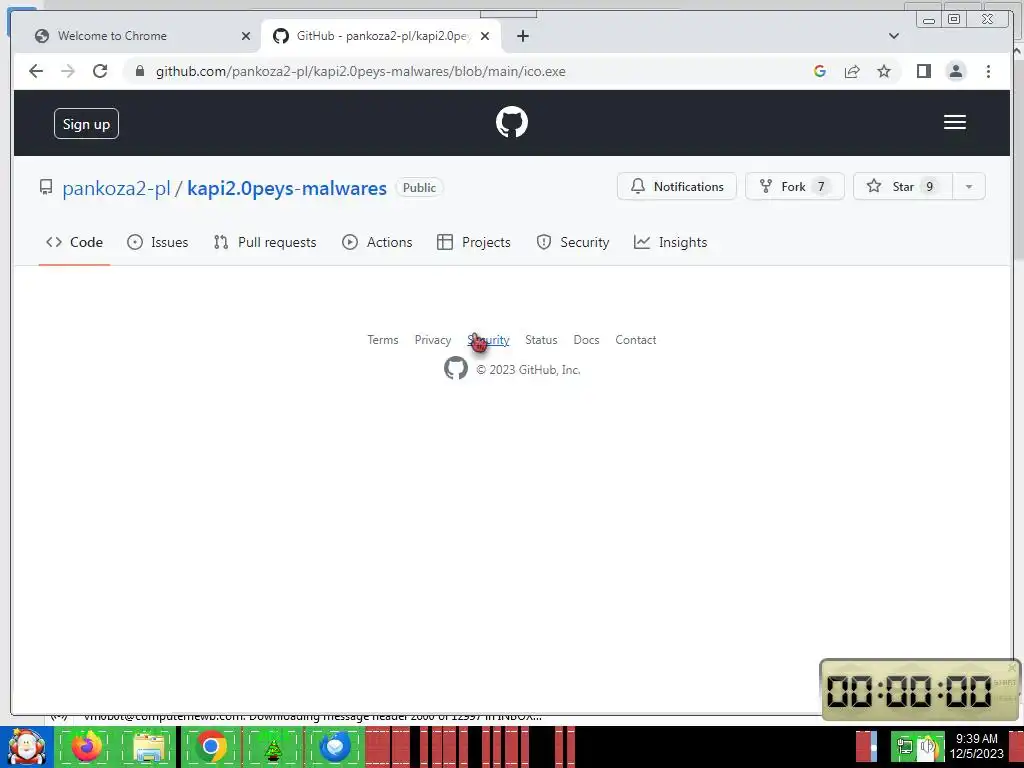
Task: Open kapi2.0peys-malwares repository link
Action: [x=287, y=188]
